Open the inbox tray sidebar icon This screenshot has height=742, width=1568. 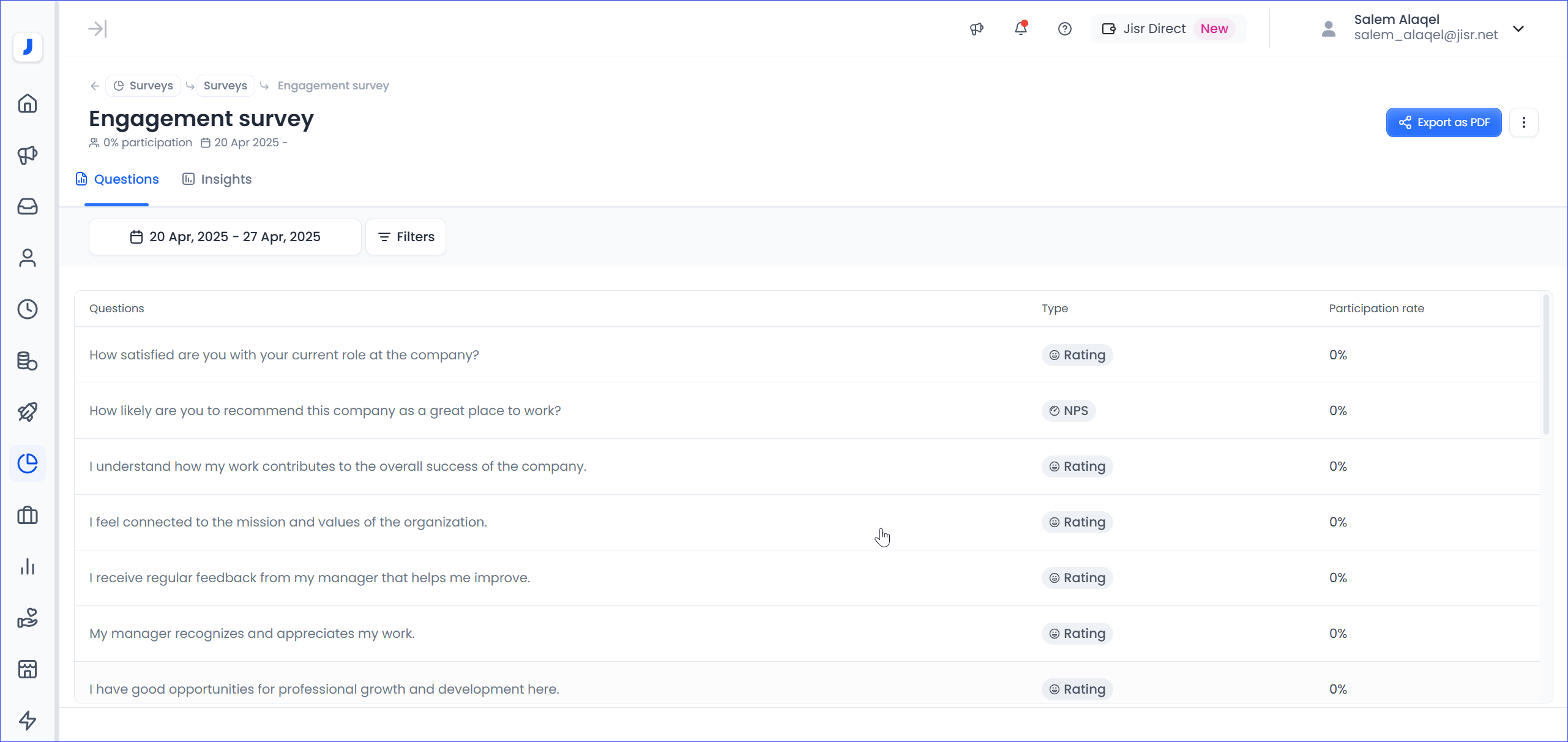tap(28, 206)
